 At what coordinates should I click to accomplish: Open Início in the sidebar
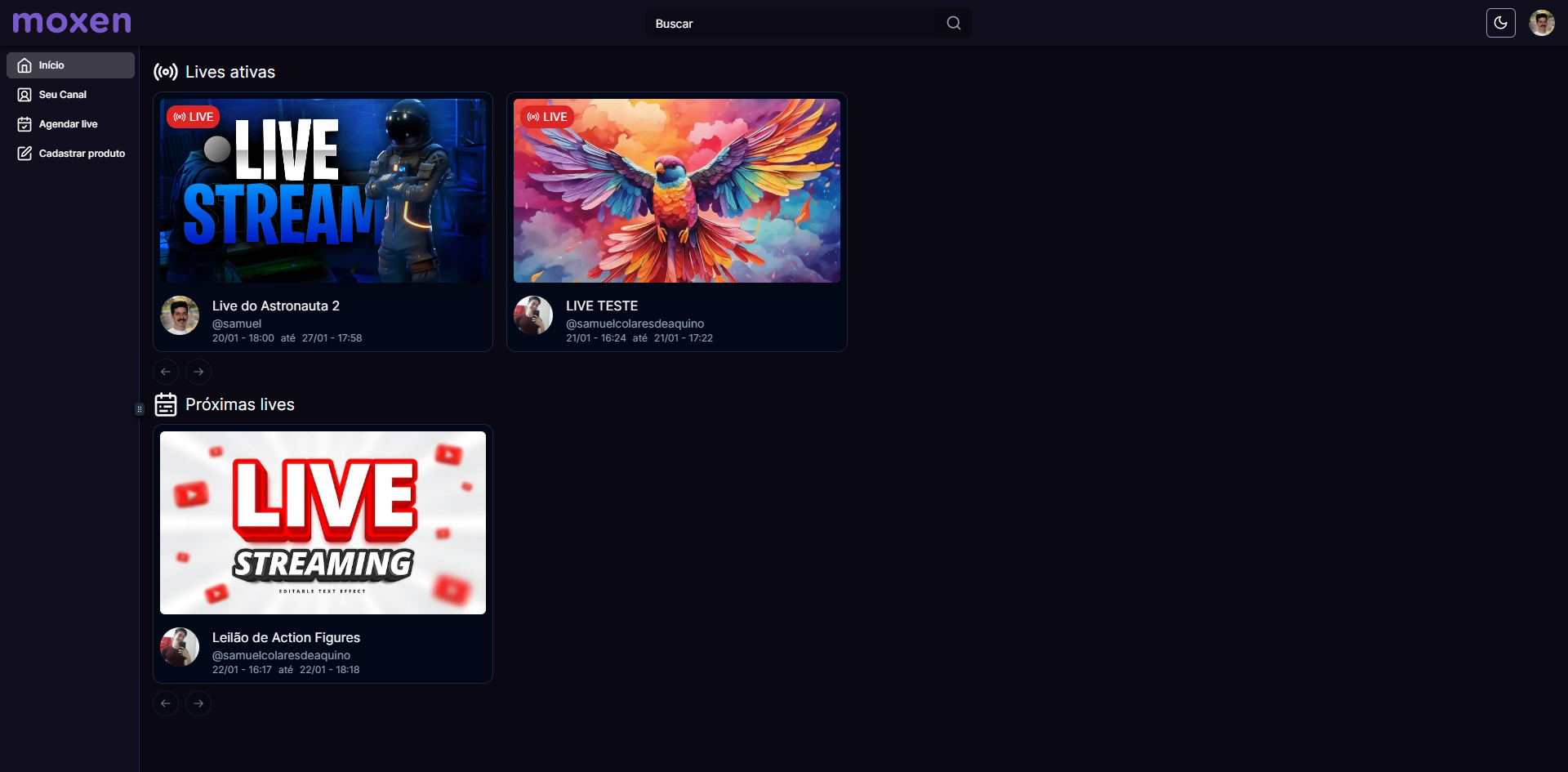click(70, 65)
